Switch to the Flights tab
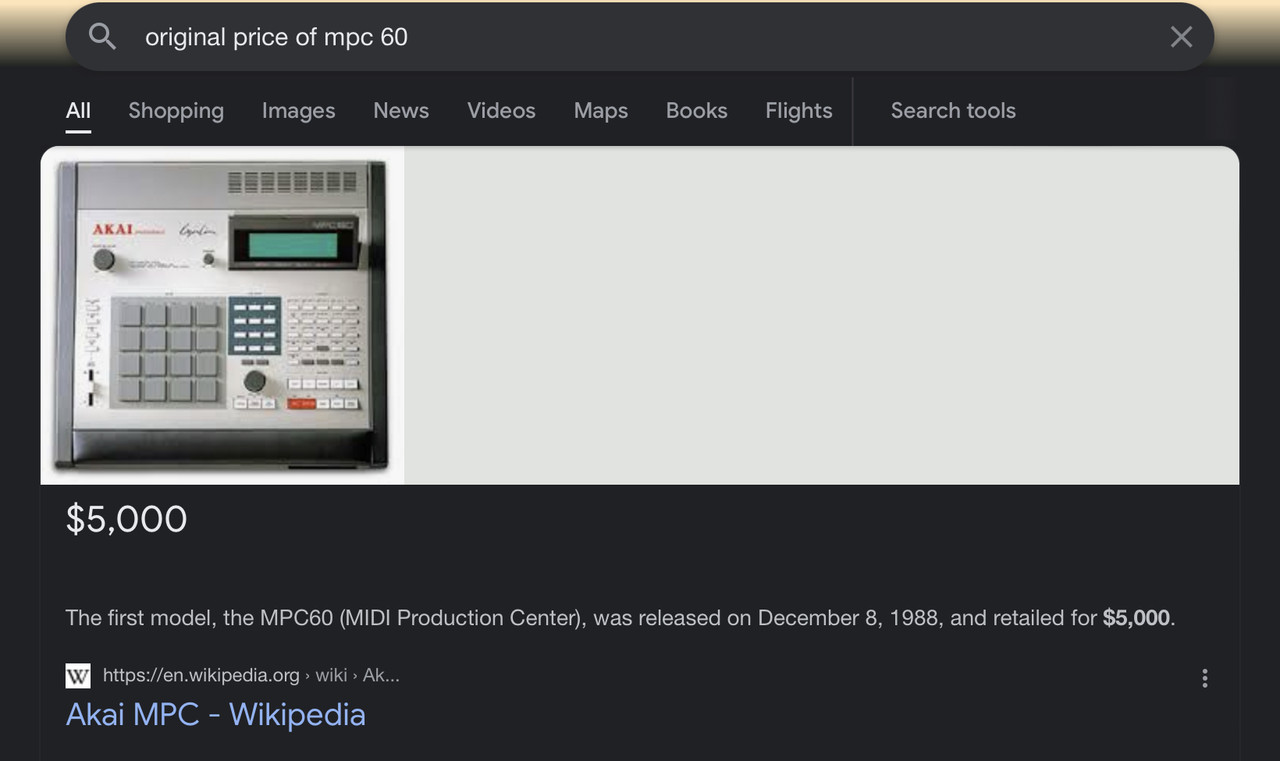Screen dimensions: 1280x761 click(x=799, y=111)
